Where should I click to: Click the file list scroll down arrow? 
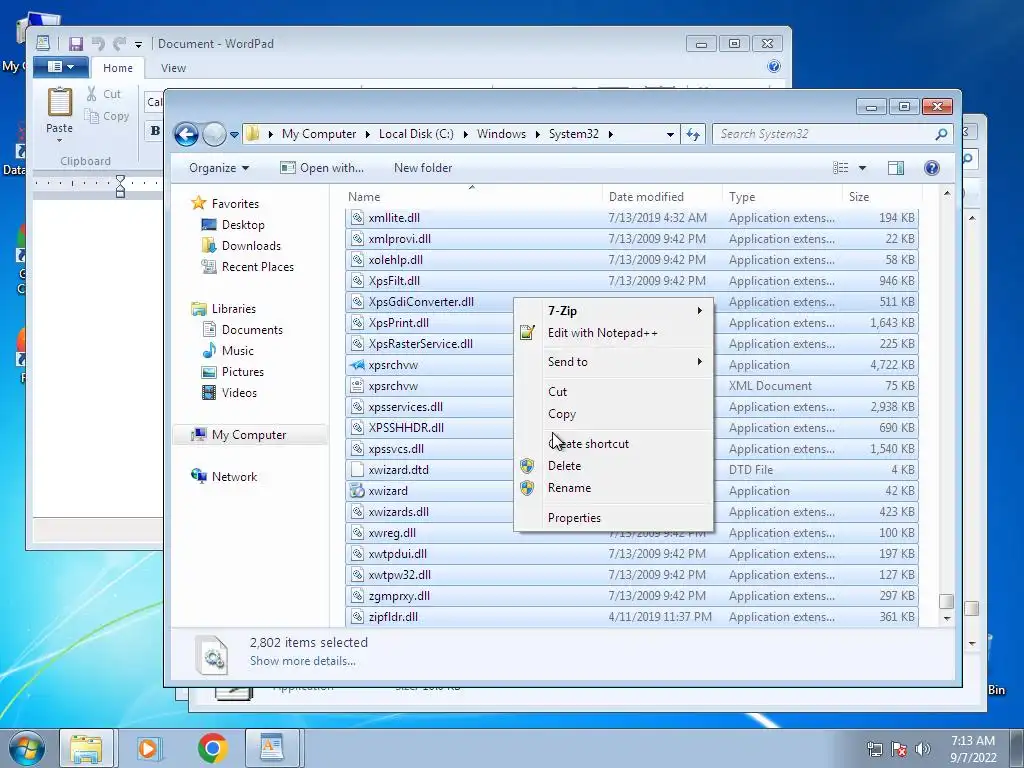tap(947, 618)
